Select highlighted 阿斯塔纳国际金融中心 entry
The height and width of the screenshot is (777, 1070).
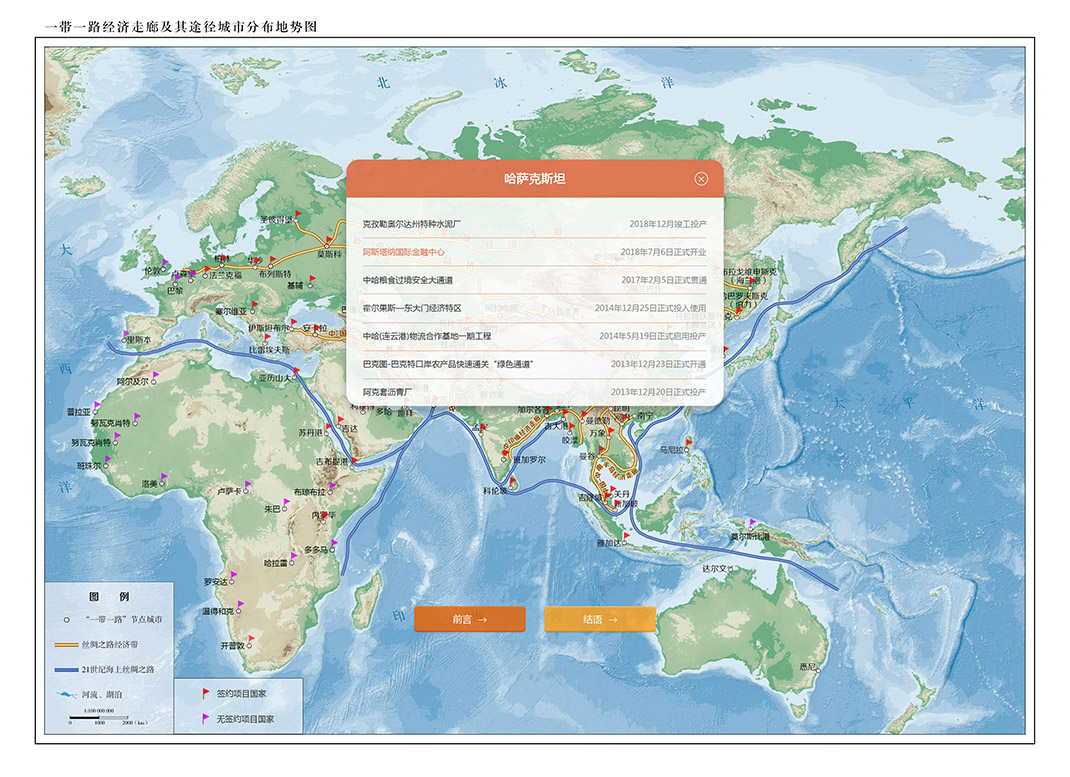(x=404, y=252)
